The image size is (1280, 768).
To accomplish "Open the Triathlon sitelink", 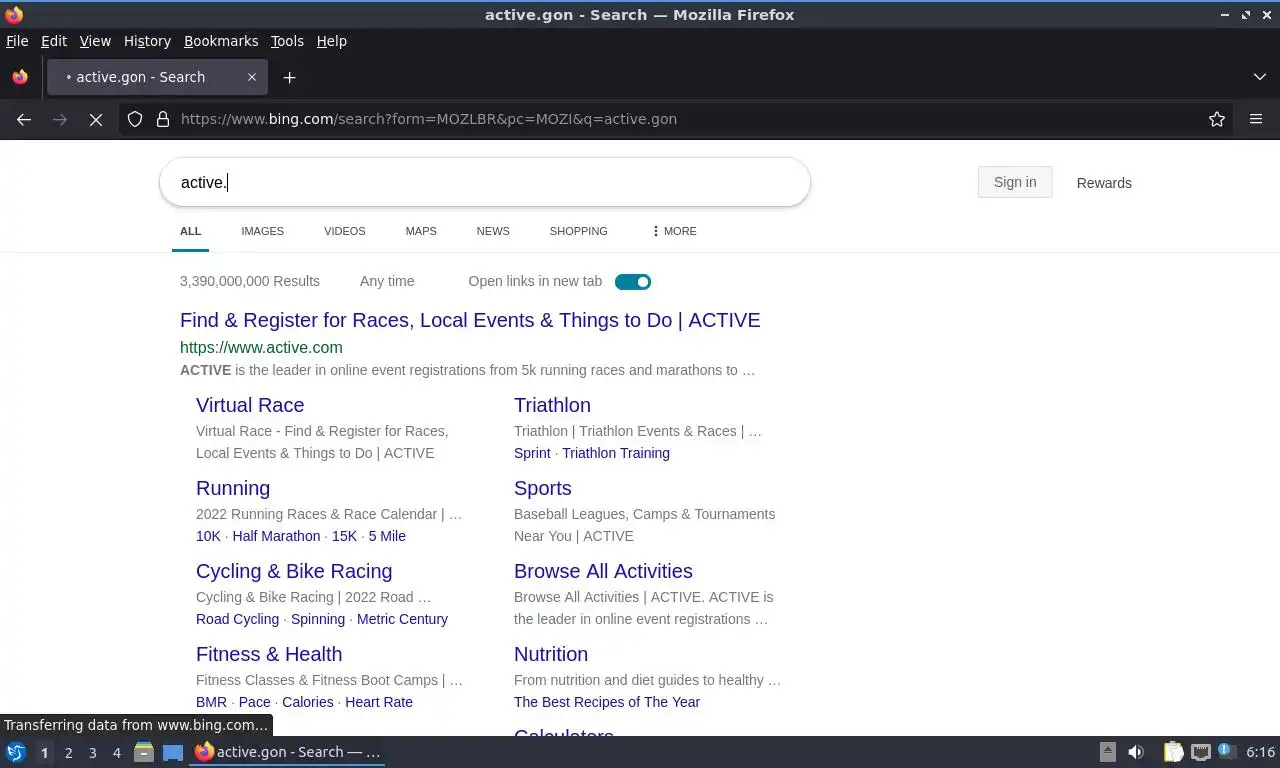I will pos(552,405).
